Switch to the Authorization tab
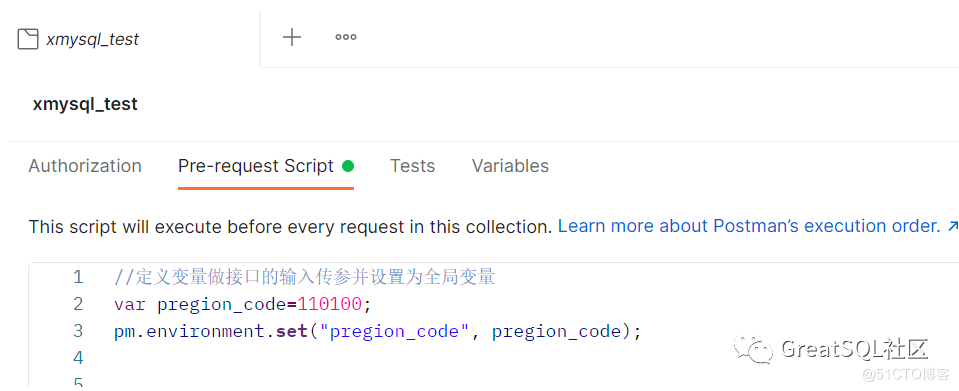The image size is (959, 391). [x=85, y=166]
